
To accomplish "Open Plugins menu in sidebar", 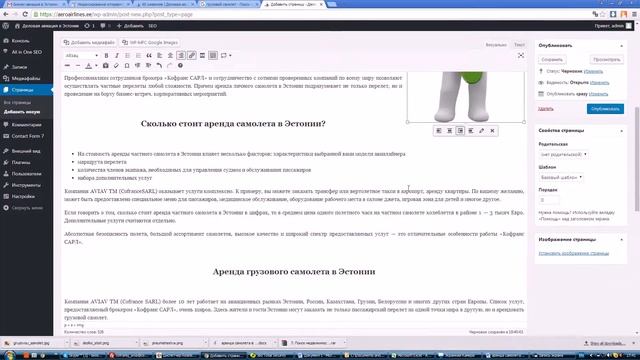I will (27, 162).
